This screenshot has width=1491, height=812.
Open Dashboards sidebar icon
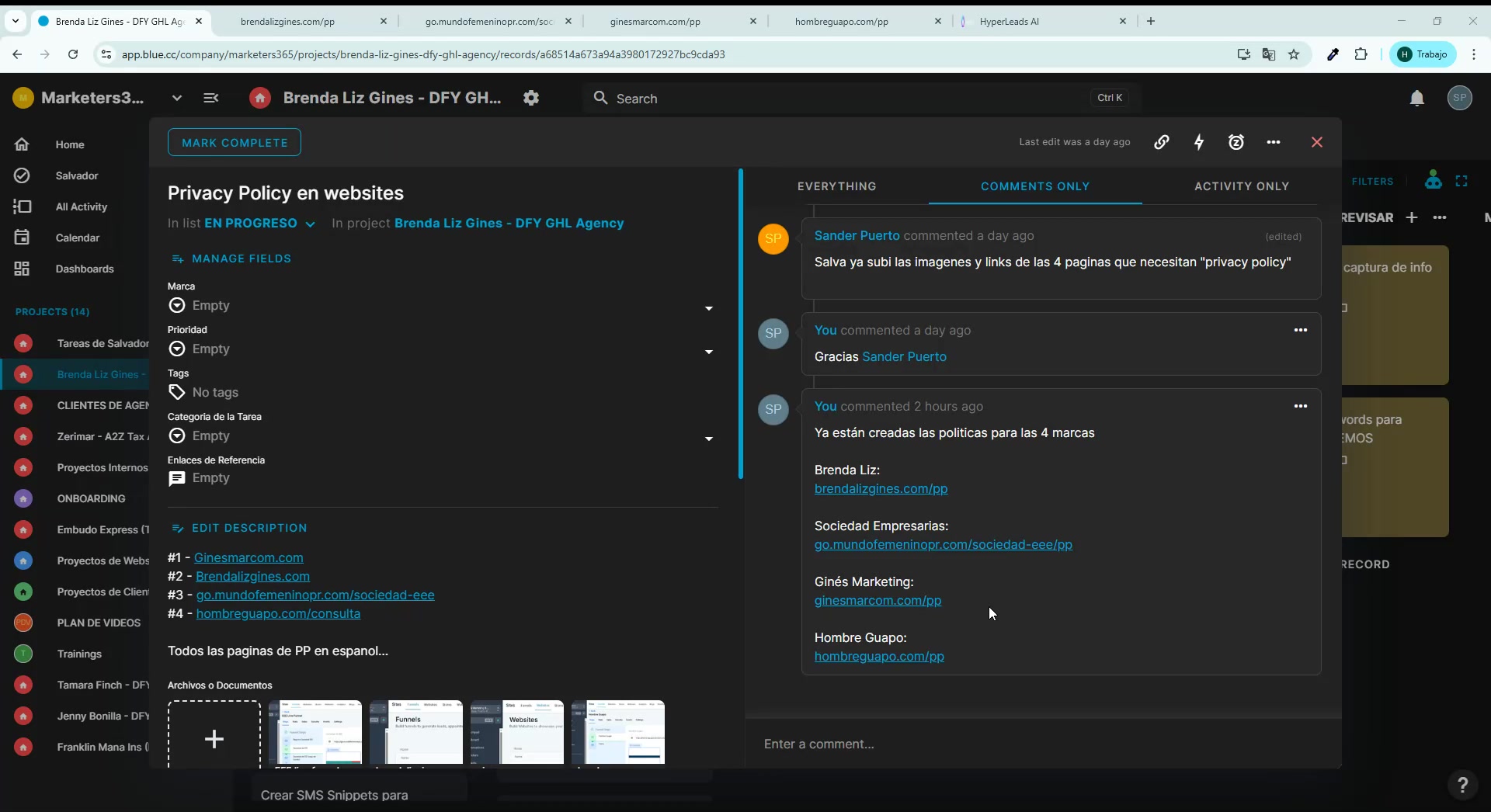point(22,269)
